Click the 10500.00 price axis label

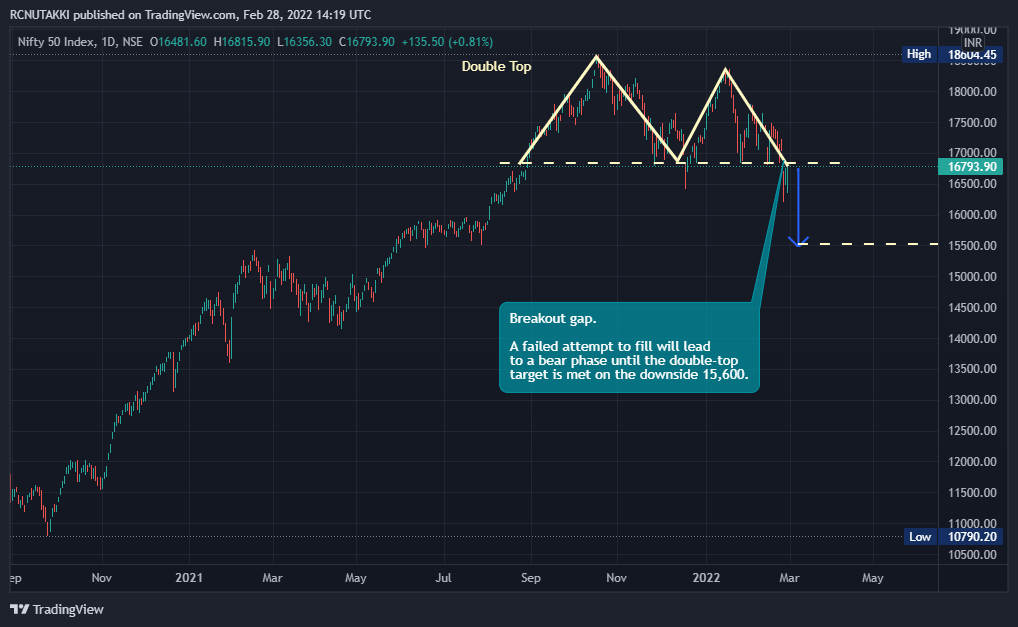pyautogui.click(x=972, y=555)
